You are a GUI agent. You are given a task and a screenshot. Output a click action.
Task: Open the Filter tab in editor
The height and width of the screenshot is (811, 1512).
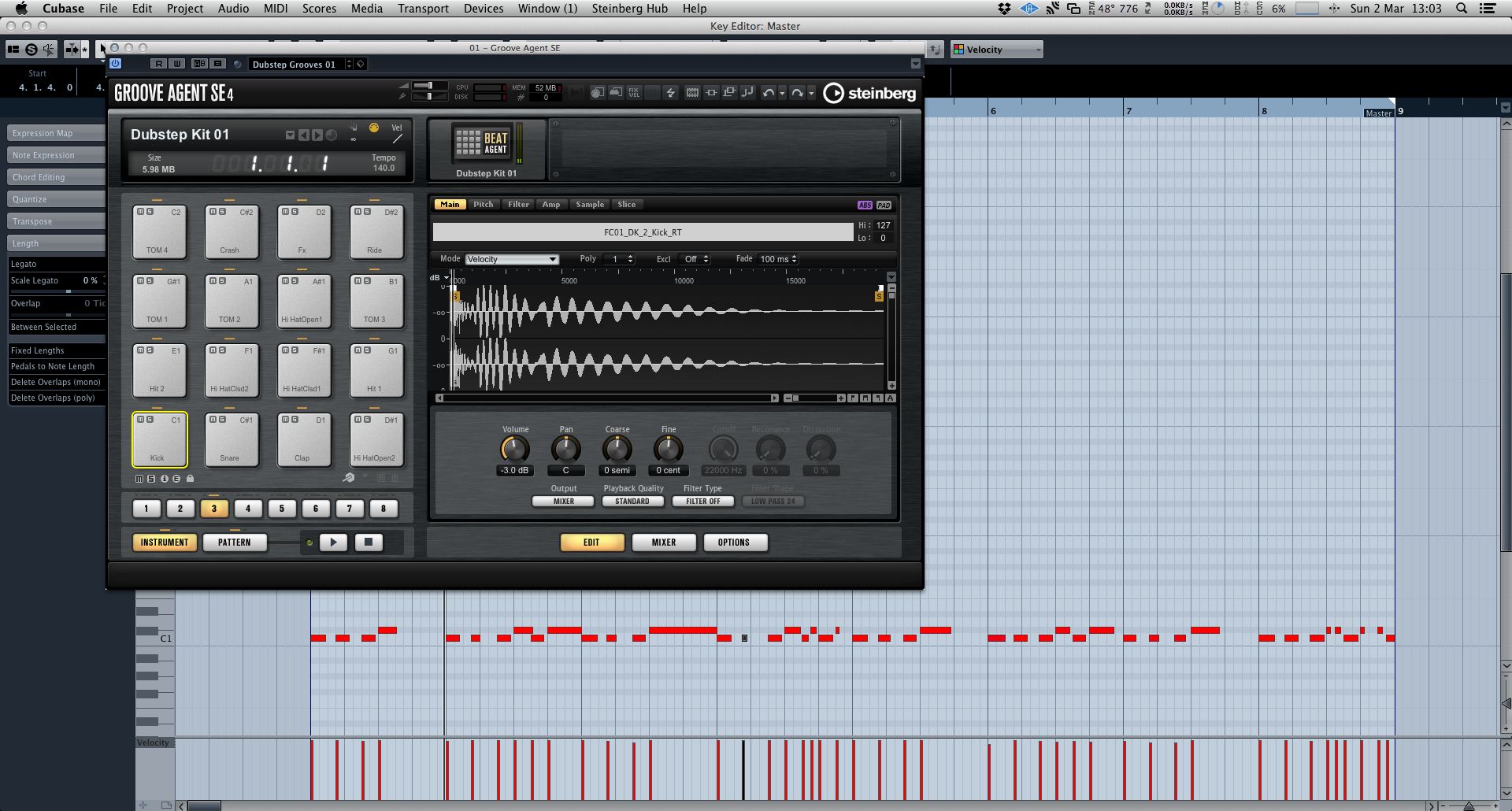click(x=519, y=205)
